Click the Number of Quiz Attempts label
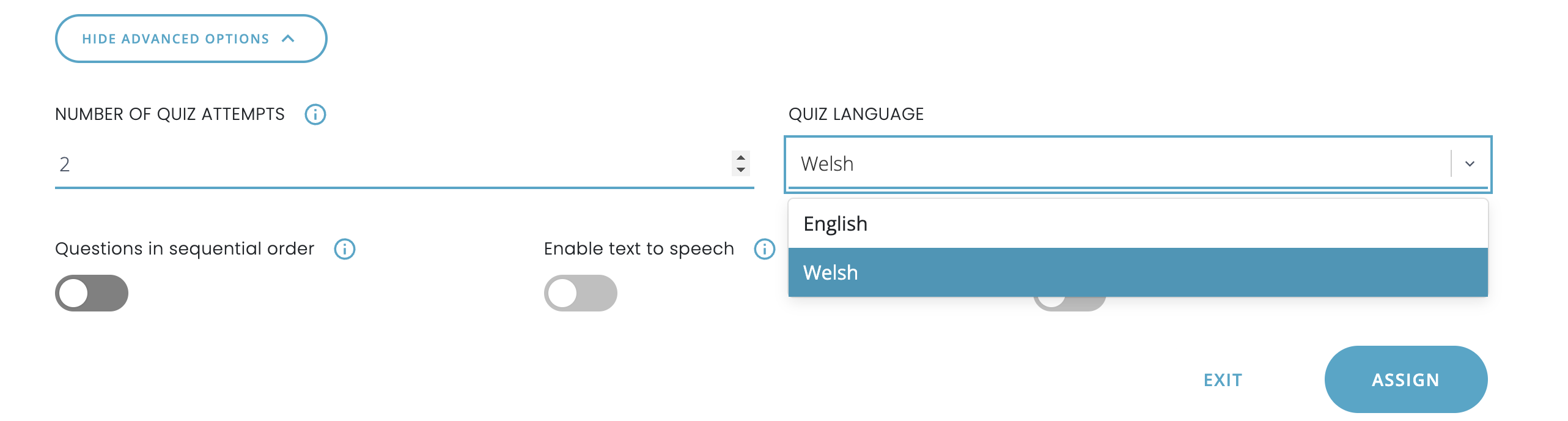Viewport: 1568px width, 421px height. (170, 114)
